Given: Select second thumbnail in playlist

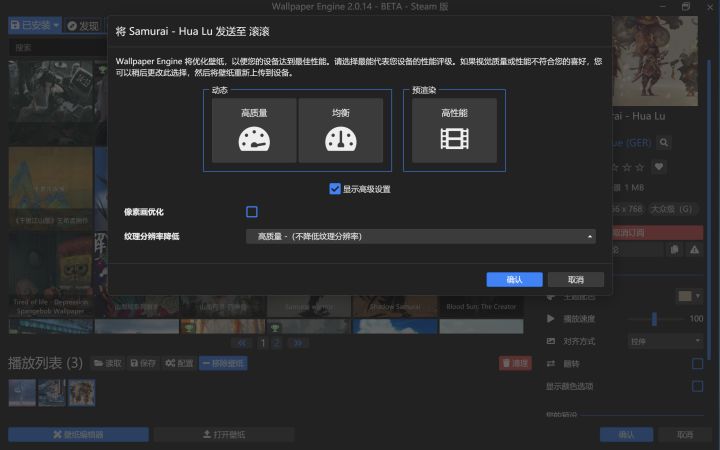Looking at the screenshot, I should 52,393.
